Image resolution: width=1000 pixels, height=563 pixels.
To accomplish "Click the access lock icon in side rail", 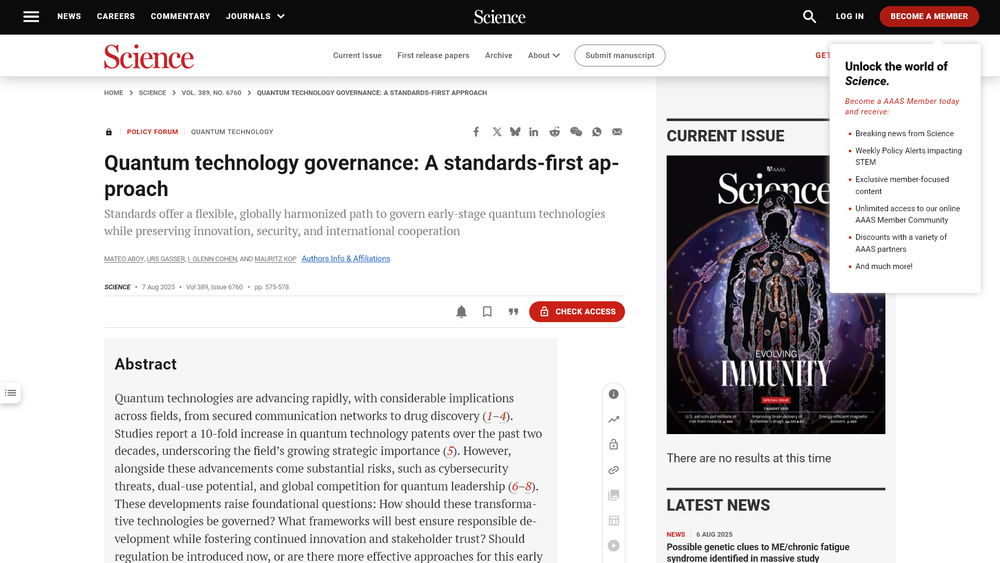I will point(614,444).
